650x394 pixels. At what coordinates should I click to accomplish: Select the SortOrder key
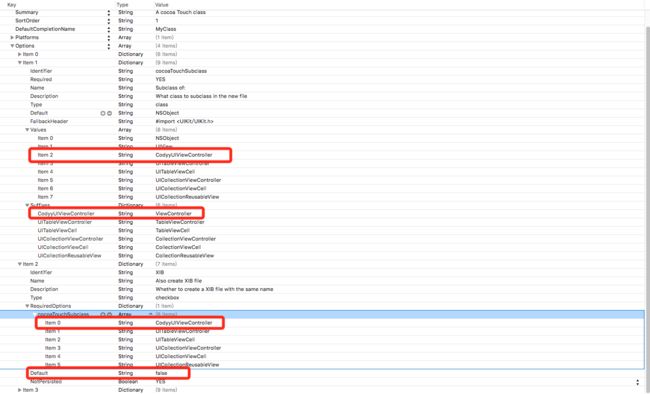click(27, 21)
